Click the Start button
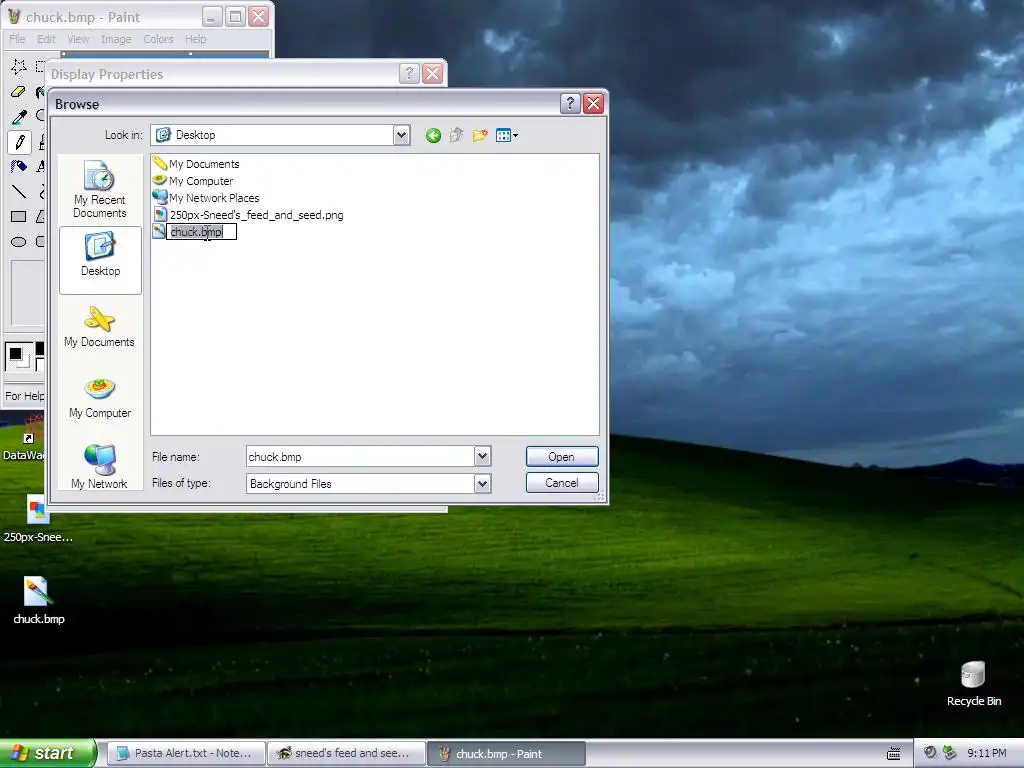 [47, 753]
